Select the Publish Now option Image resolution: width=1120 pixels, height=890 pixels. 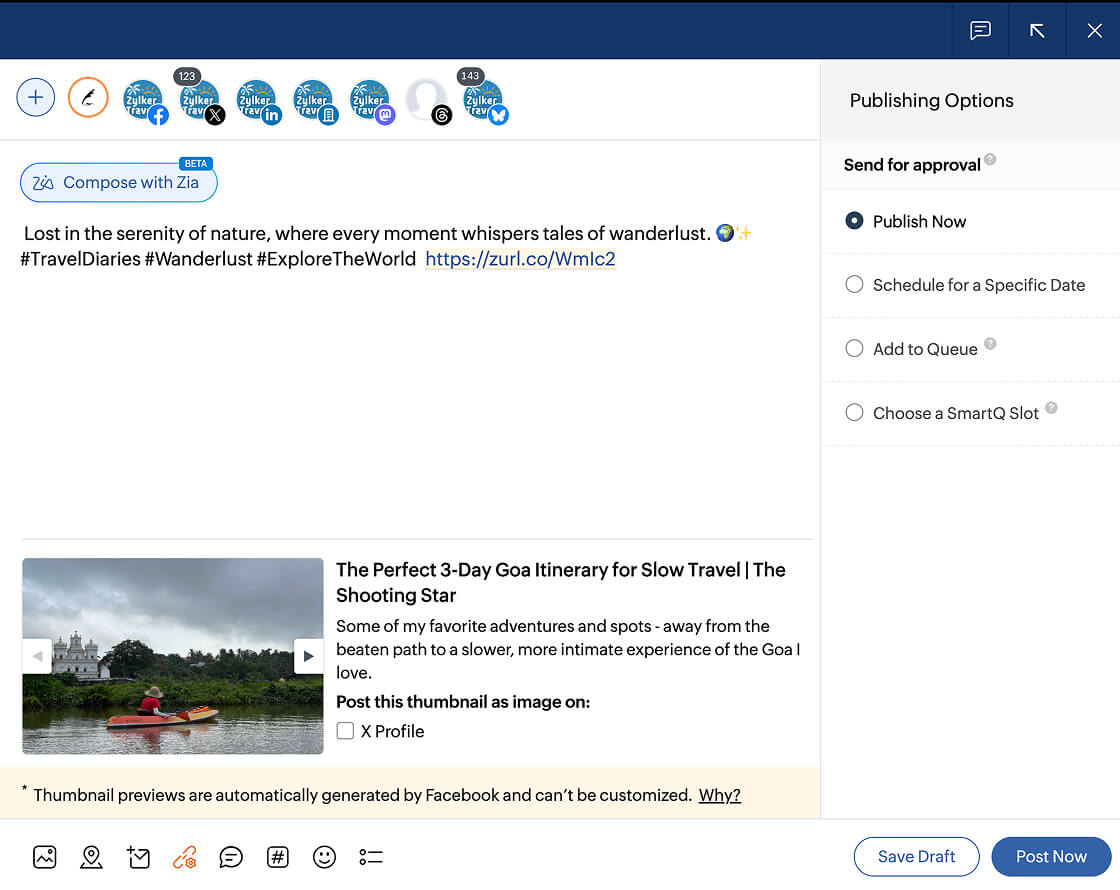tap(905, 221)
